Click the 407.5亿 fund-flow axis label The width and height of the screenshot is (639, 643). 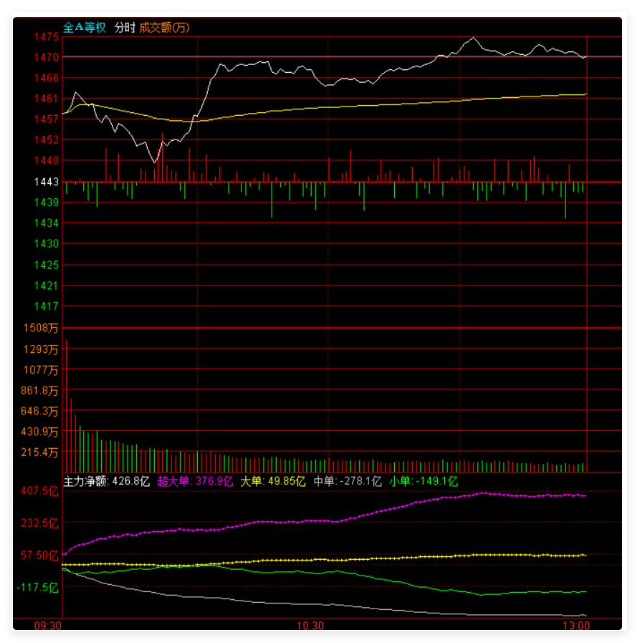pos(39,491)
